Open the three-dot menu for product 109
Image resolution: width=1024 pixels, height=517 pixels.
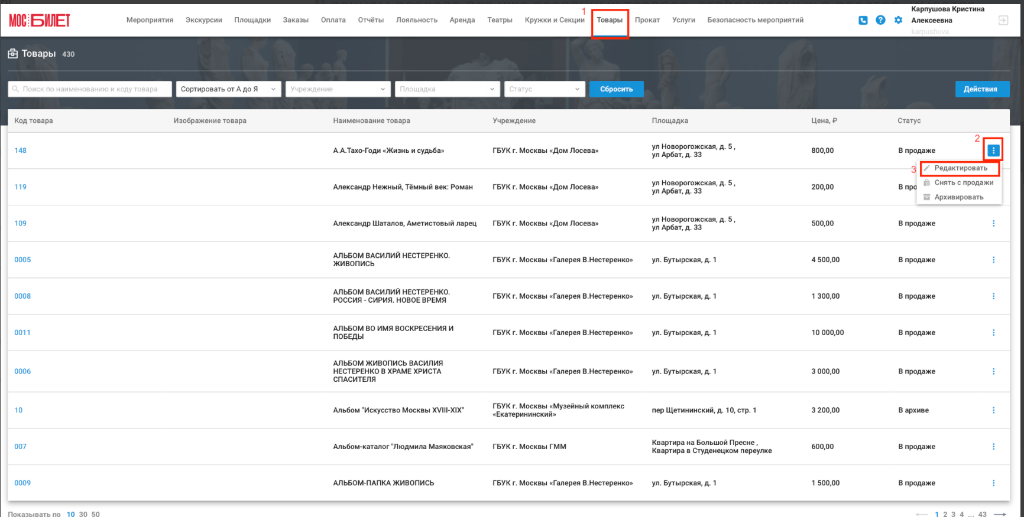(x=993, y=223)
